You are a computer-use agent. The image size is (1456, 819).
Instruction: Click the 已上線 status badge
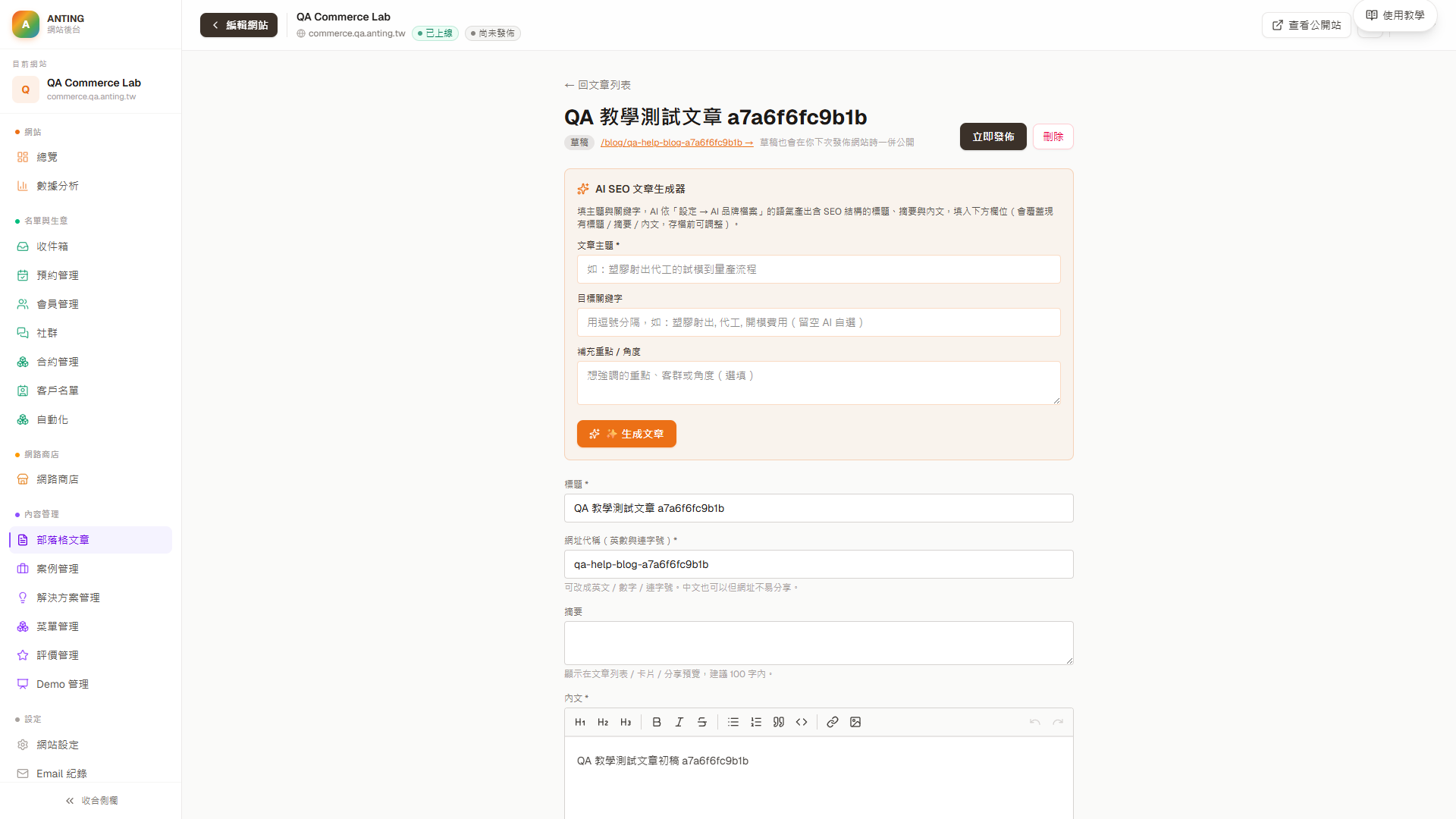click(x=435, y=33)
